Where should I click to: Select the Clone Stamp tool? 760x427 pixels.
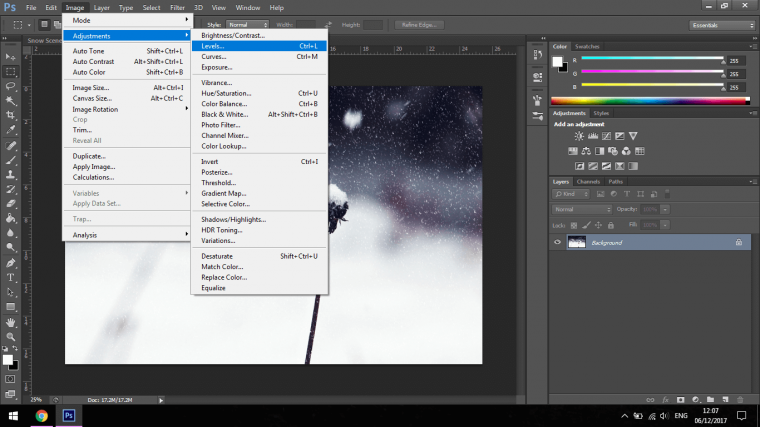click(10, 174)
